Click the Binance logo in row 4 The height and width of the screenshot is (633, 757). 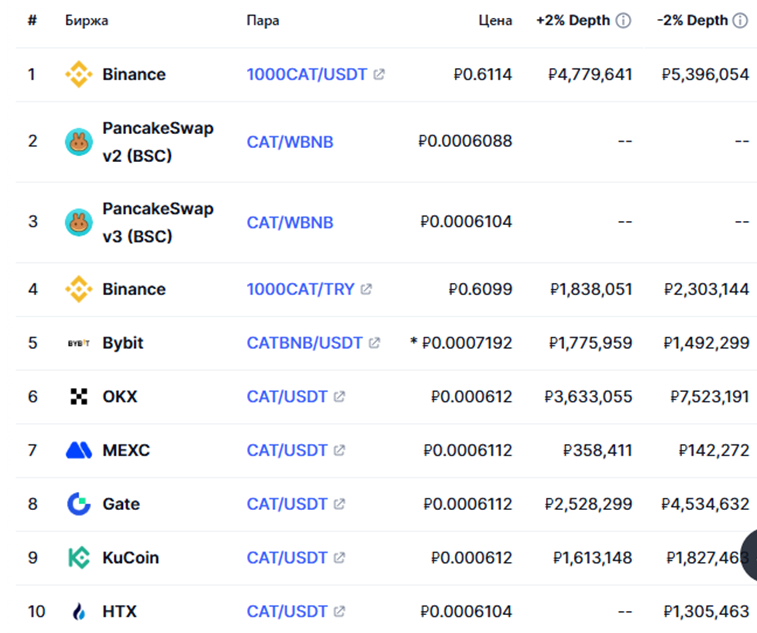[x=79, y=289]
